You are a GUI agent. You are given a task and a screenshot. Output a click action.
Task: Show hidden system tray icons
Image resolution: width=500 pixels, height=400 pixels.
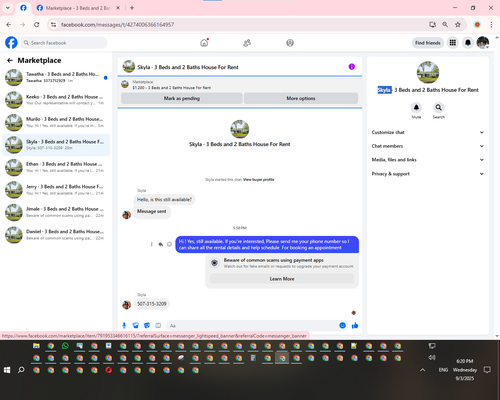click(423, 370)
